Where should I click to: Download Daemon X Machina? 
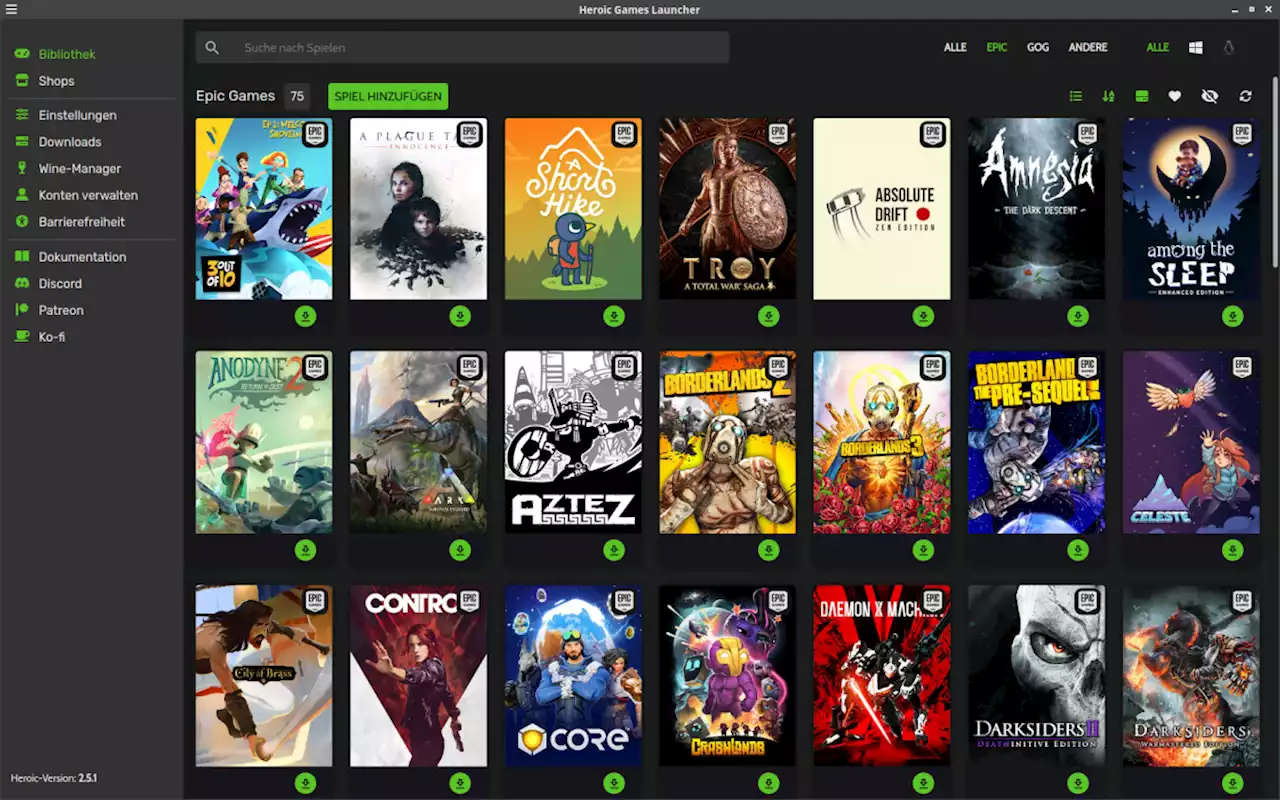pyautogui.click(x=923, y=783)
